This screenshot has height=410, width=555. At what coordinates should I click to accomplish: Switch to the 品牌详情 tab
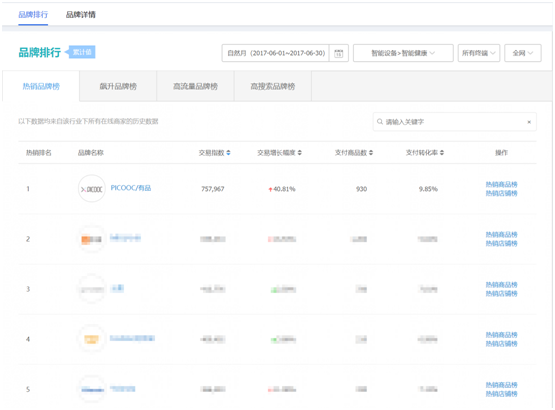81,15
